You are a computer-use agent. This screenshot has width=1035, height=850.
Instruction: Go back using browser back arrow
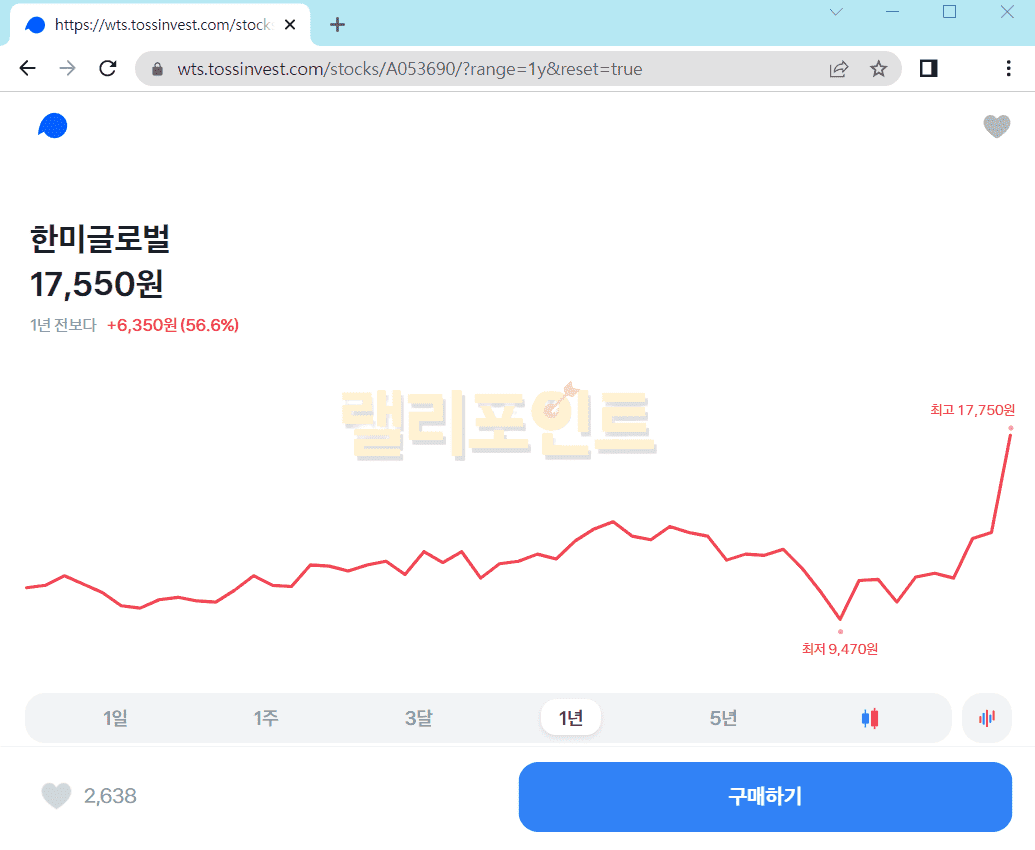27,68
